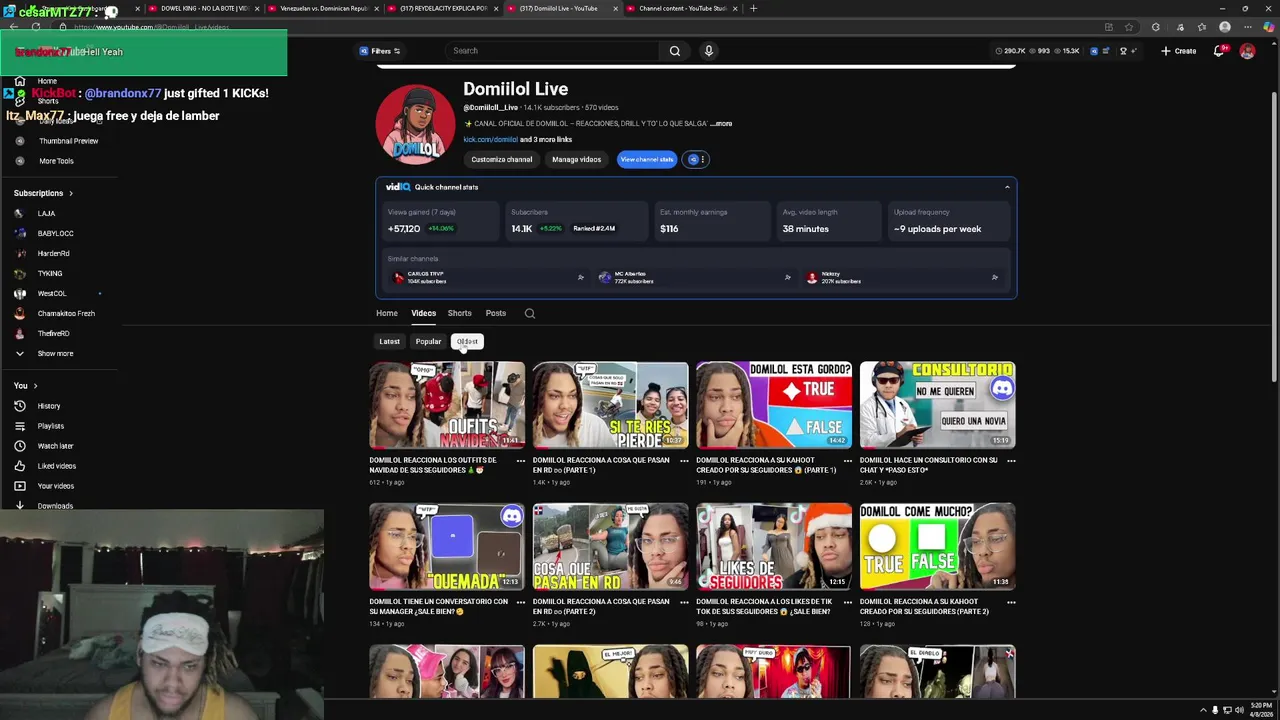1280x720 pixels.
Task: Open the 'Domilol esta gordo' kahoot thumbnail
Action: [774, 405]
